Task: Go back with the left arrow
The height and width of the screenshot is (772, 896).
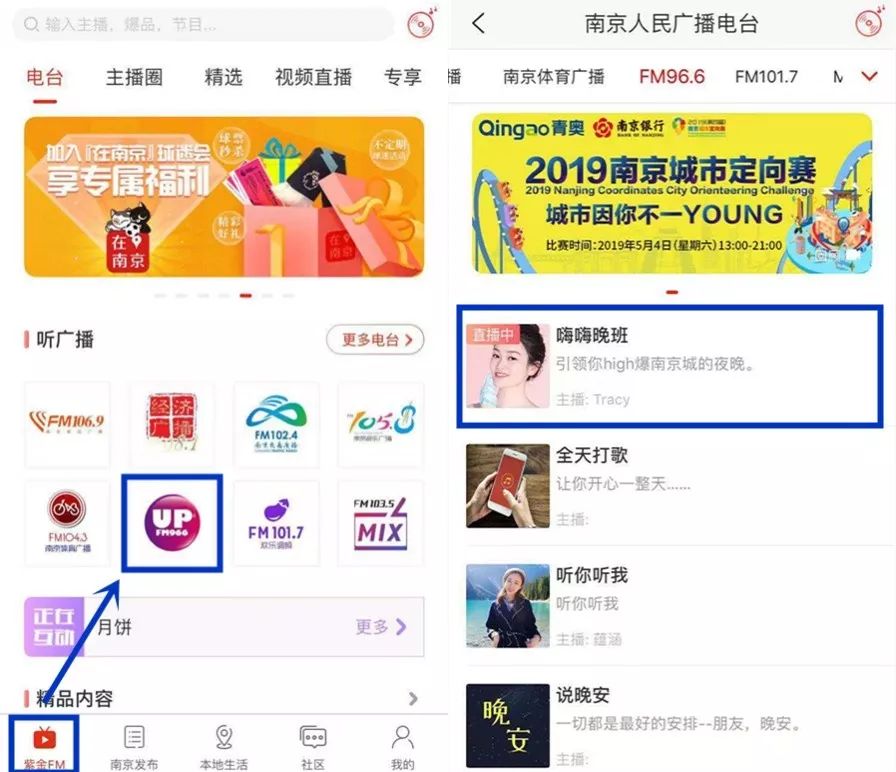Action: 479,23
